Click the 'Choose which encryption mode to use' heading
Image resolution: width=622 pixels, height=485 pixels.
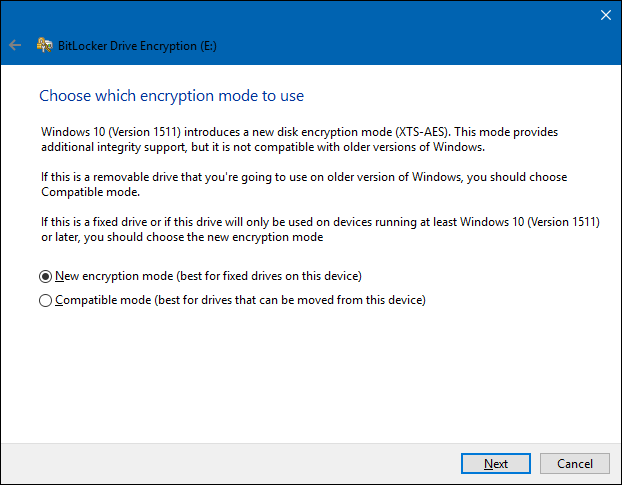click(171, 96)
